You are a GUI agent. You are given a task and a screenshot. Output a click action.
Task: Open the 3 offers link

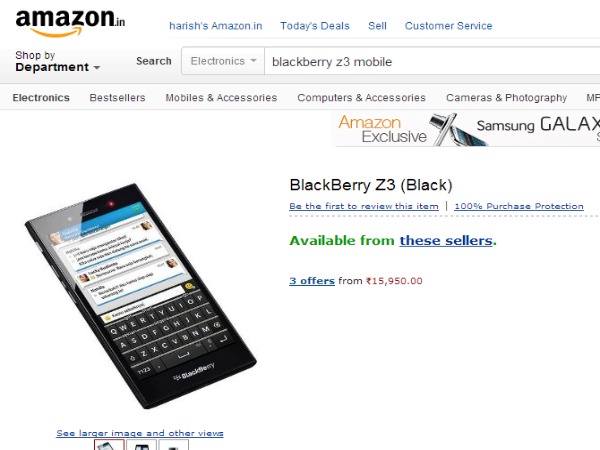[x=312, y=281]
